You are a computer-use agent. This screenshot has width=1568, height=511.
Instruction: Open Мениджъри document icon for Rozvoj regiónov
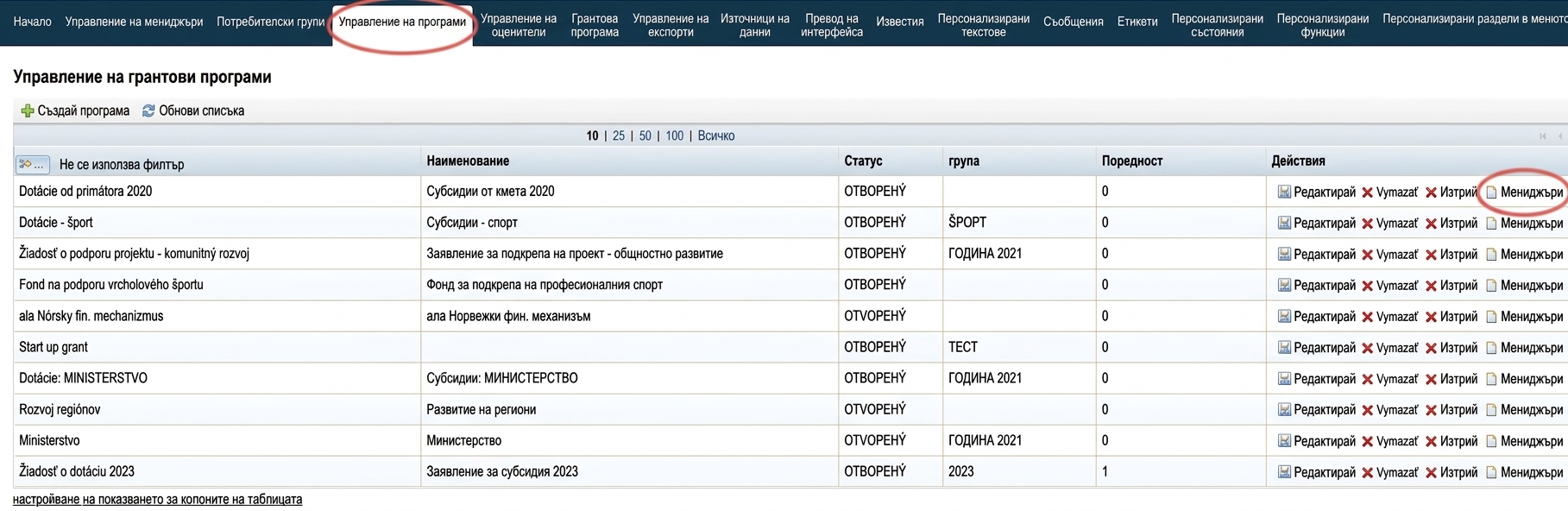[x=1490, y=410]
